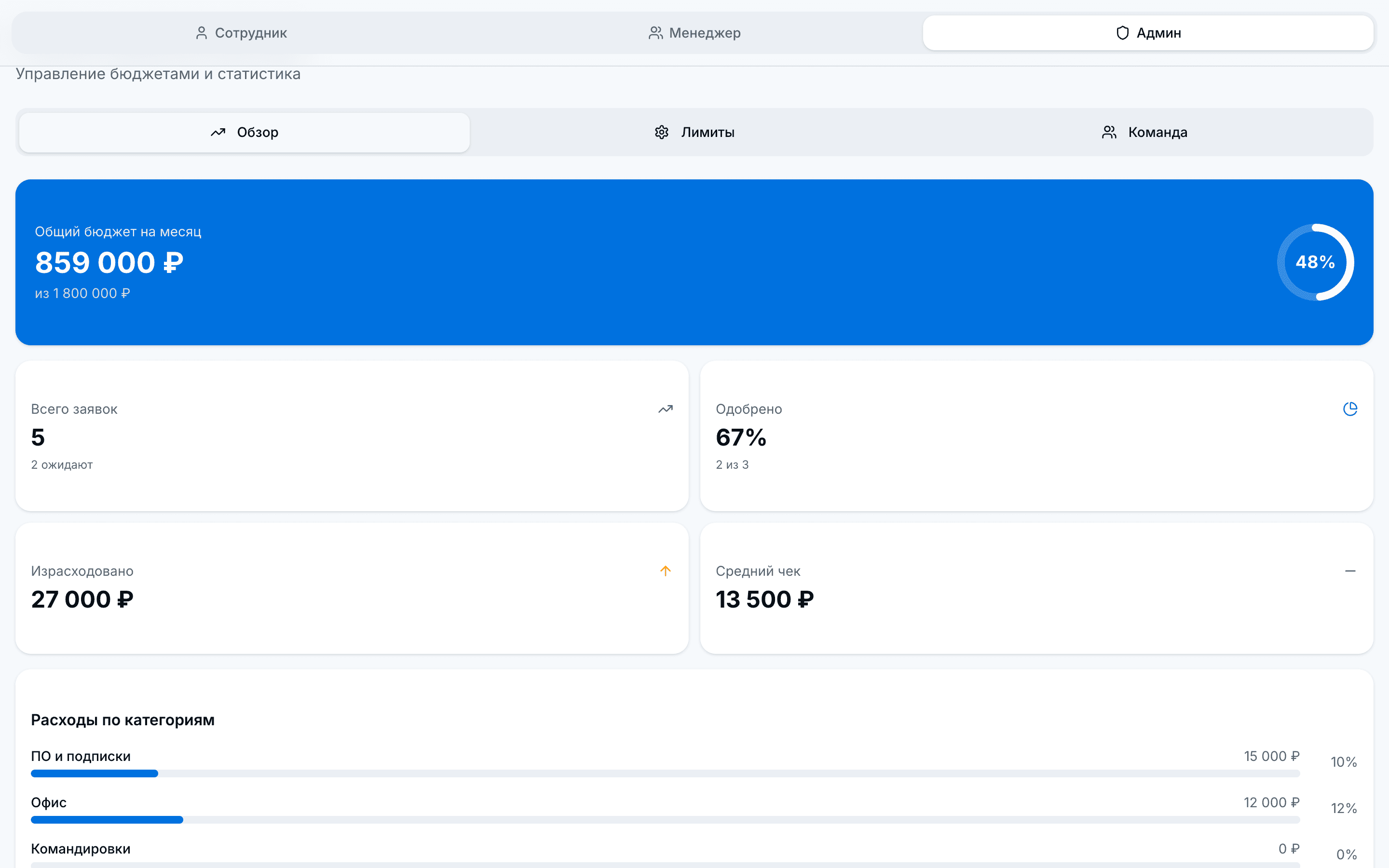Click the 'Всего заявок' label
The width and height of the screenshot is (1389, 868).
tap(74, 409)
